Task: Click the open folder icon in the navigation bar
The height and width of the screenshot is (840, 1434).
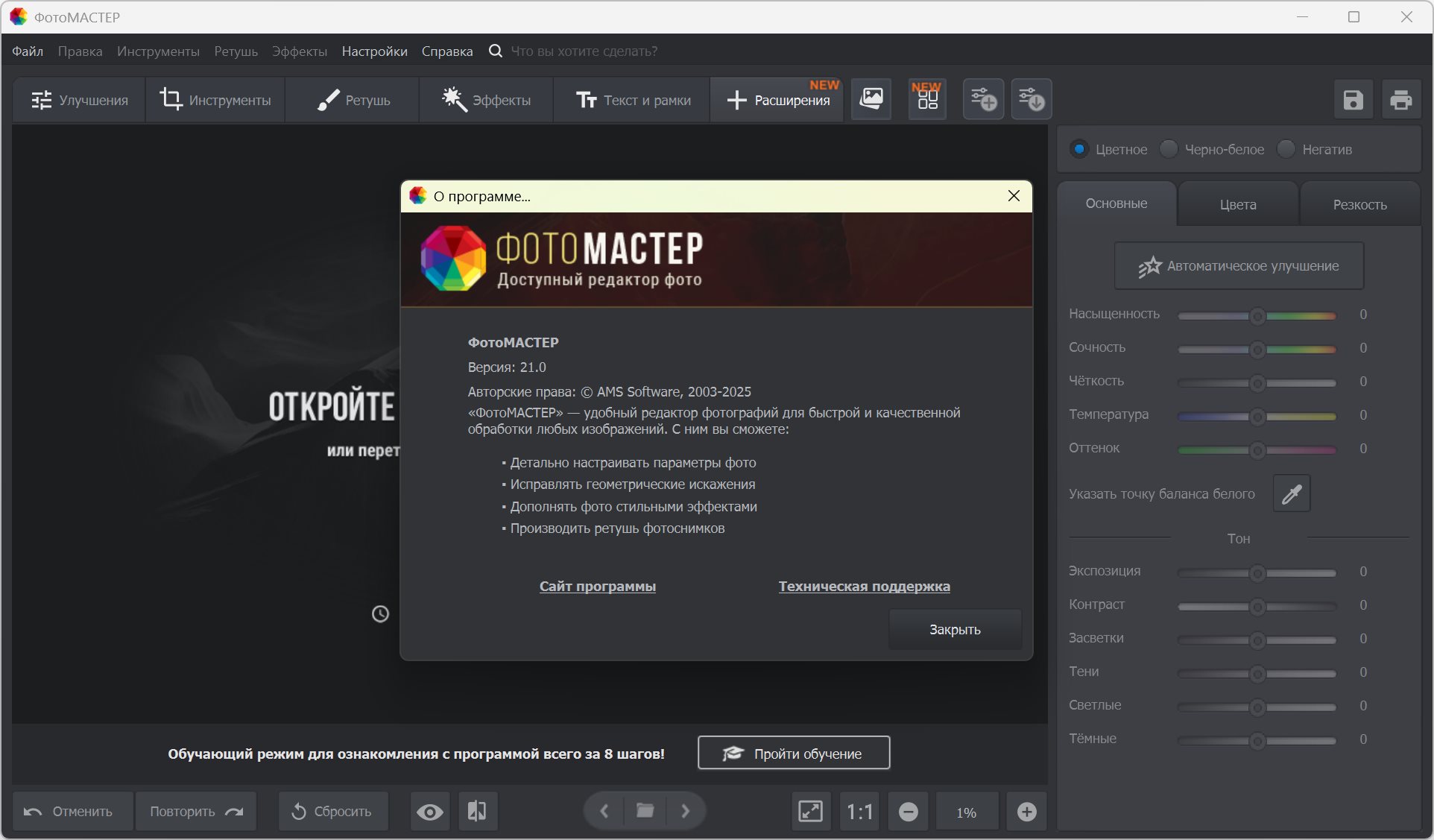Action: click(x=645, y=810)
